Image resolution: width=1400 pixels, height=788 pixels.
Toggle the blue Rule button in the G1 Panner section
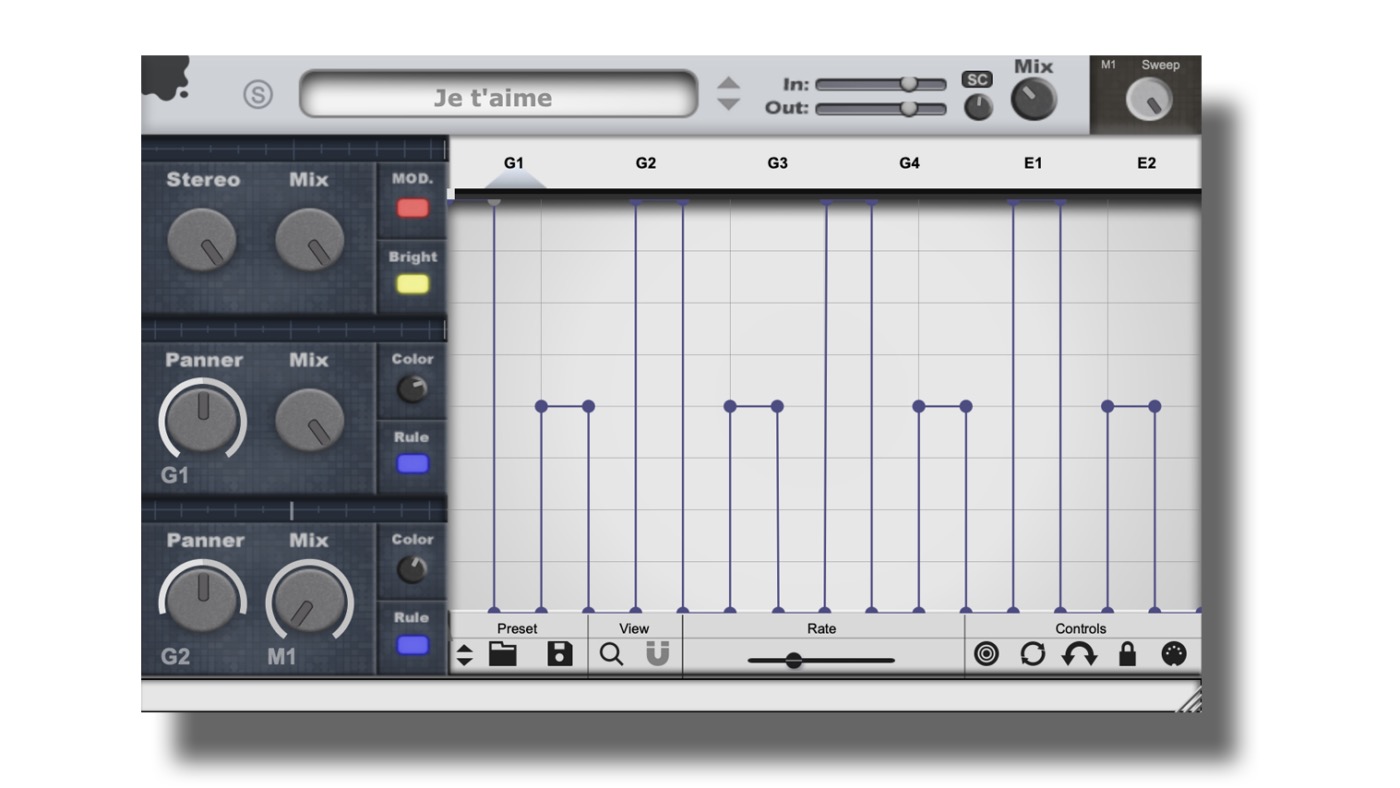click(x=413, y=464)
